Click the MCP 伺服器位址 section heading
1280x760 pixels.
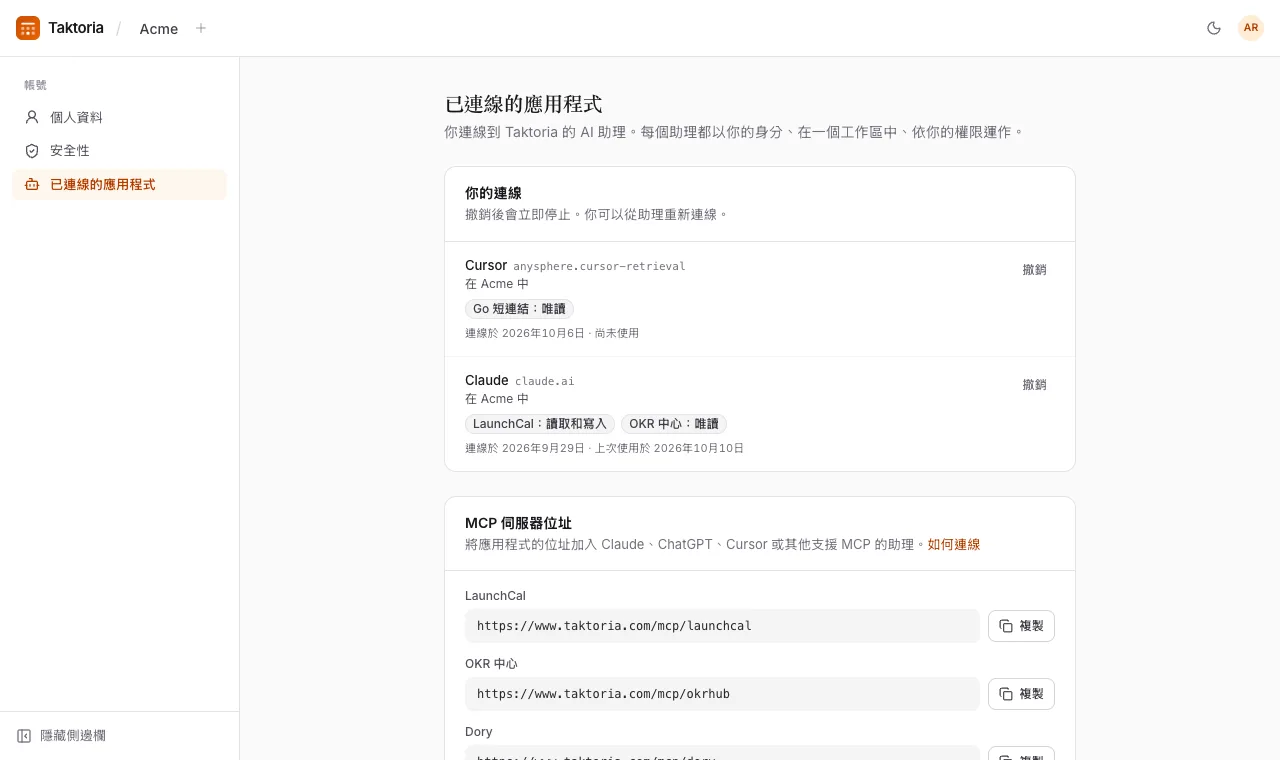tap(518, 523)
